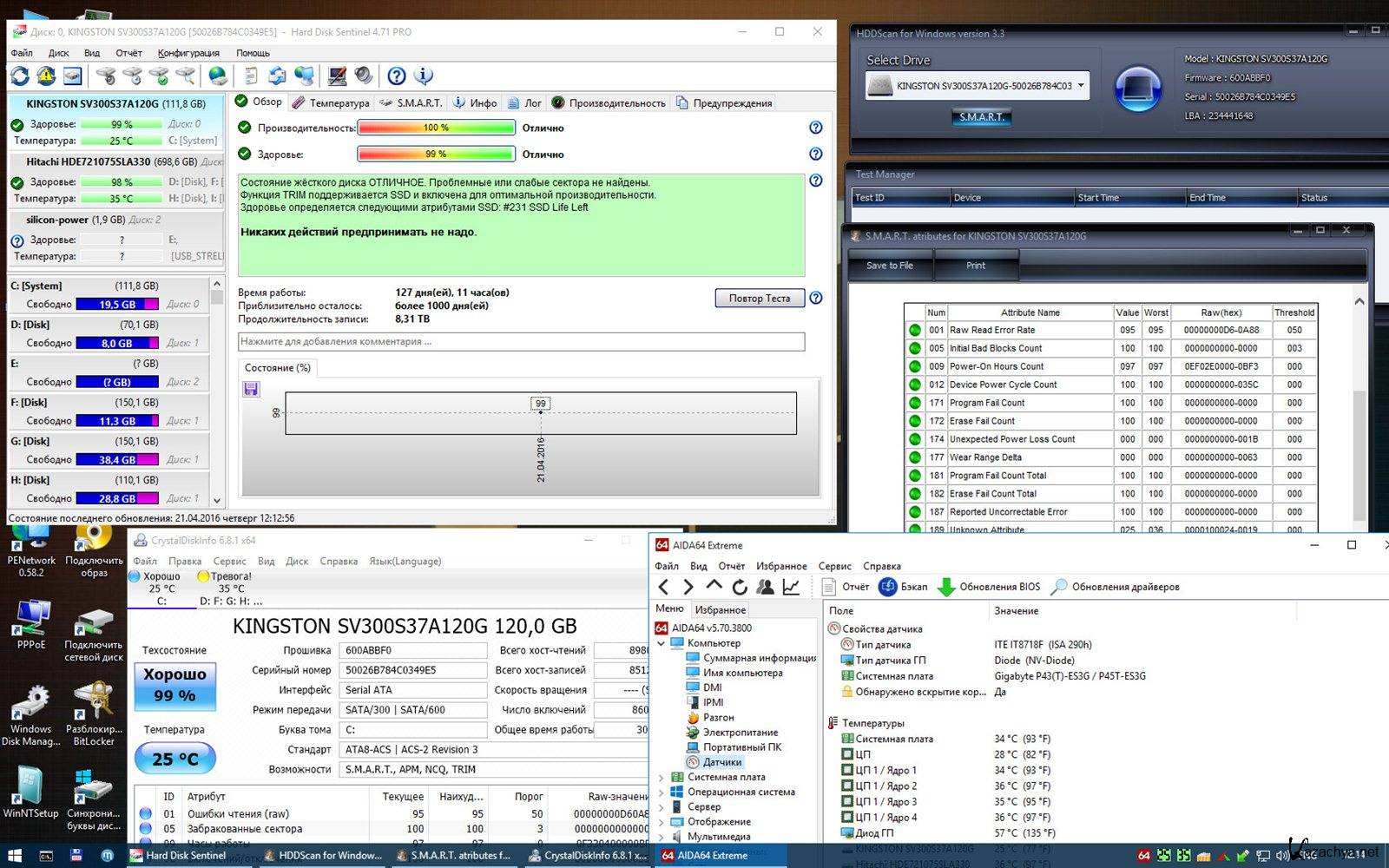Click AIDA64 graph chart icon
This screenshot has height=868, width=1389.
tap(791, 587)
